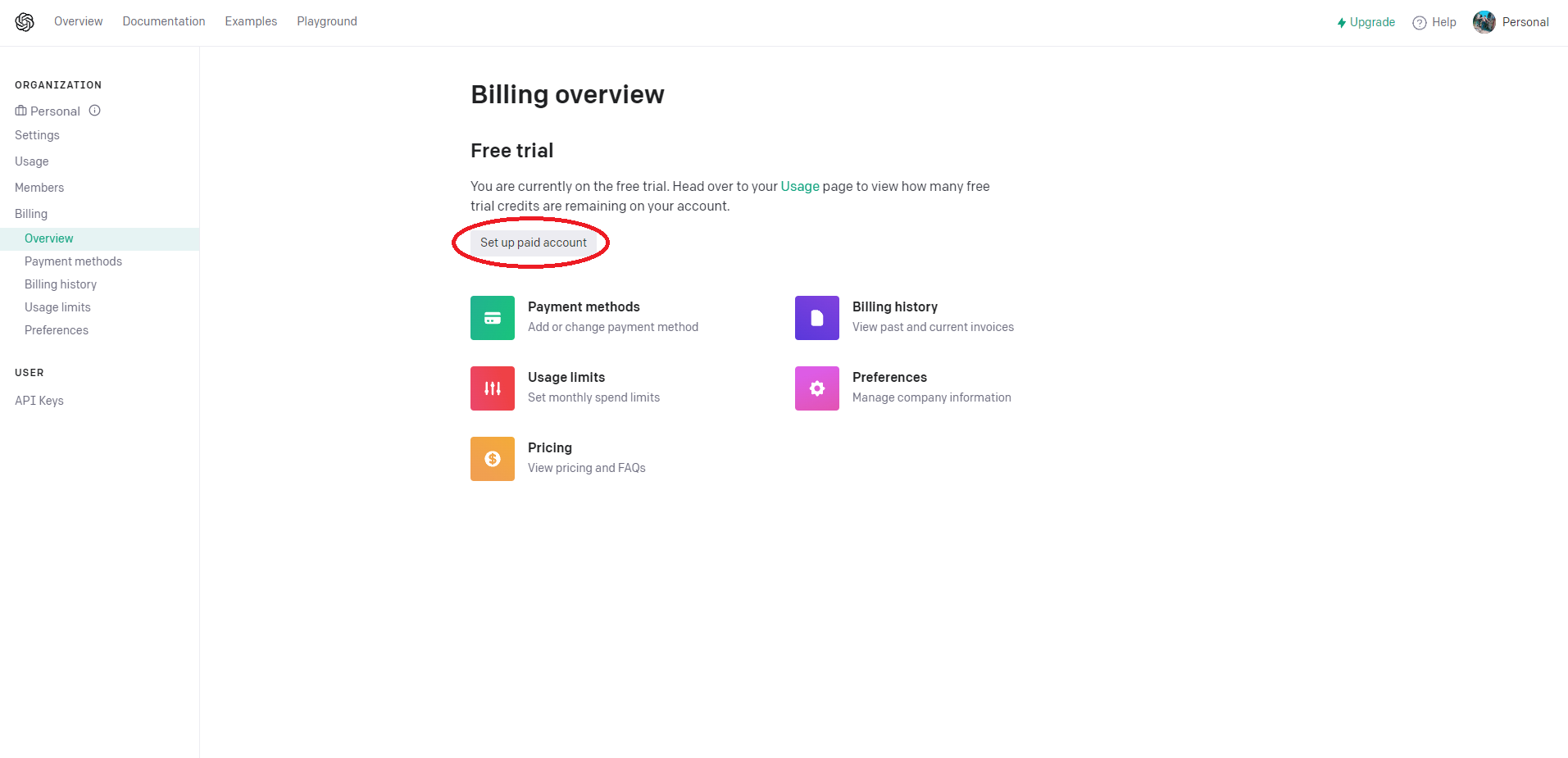Select Members in the sidebar
The height and width of the screenshot is (758, 1568).
(39, 188)
